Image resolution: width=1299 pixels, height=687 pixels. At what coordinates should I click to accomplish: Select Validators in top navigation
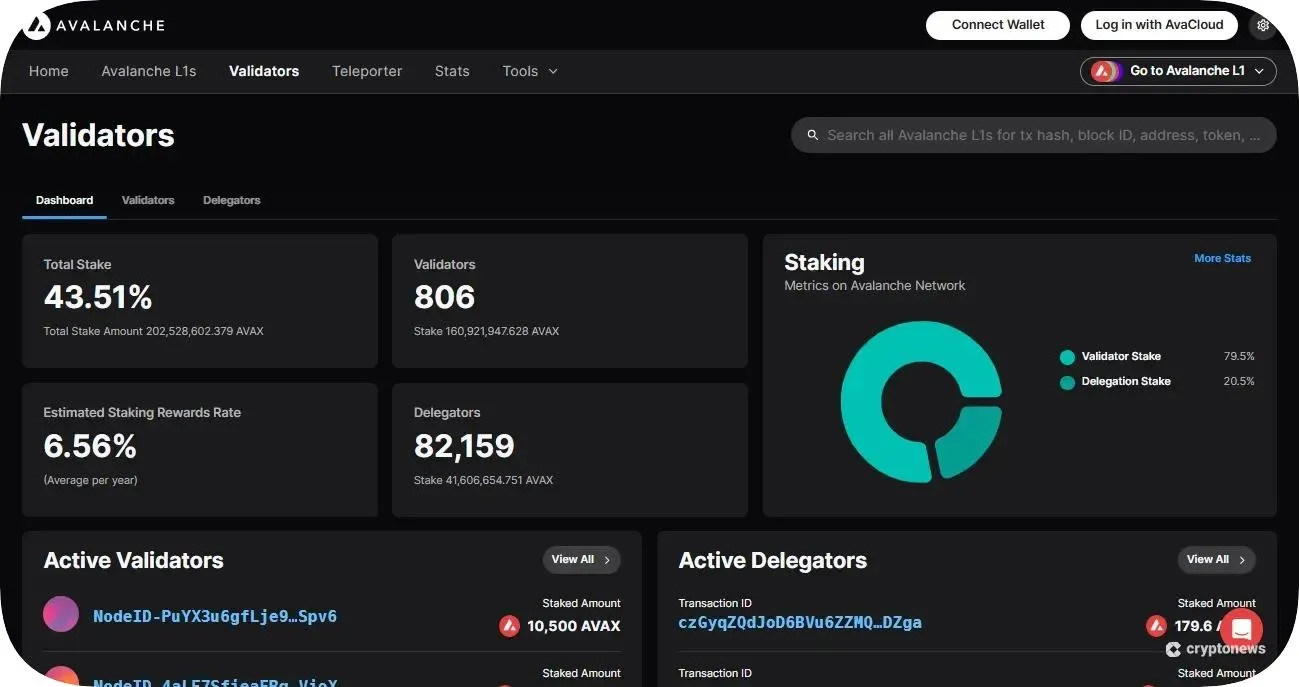(x=264, y=71)
